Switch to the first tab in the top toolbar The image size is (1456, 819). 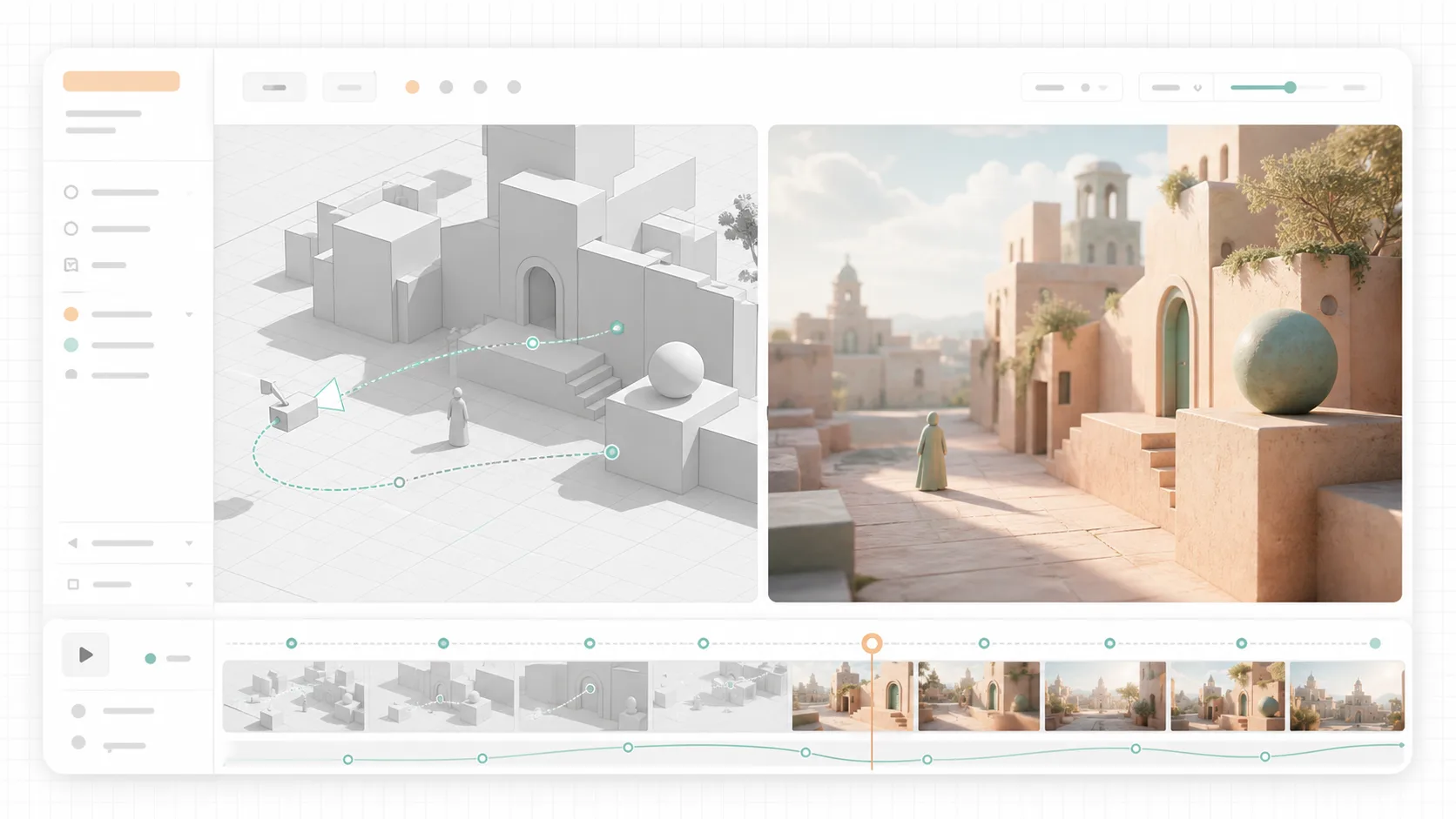click(274, 87)
